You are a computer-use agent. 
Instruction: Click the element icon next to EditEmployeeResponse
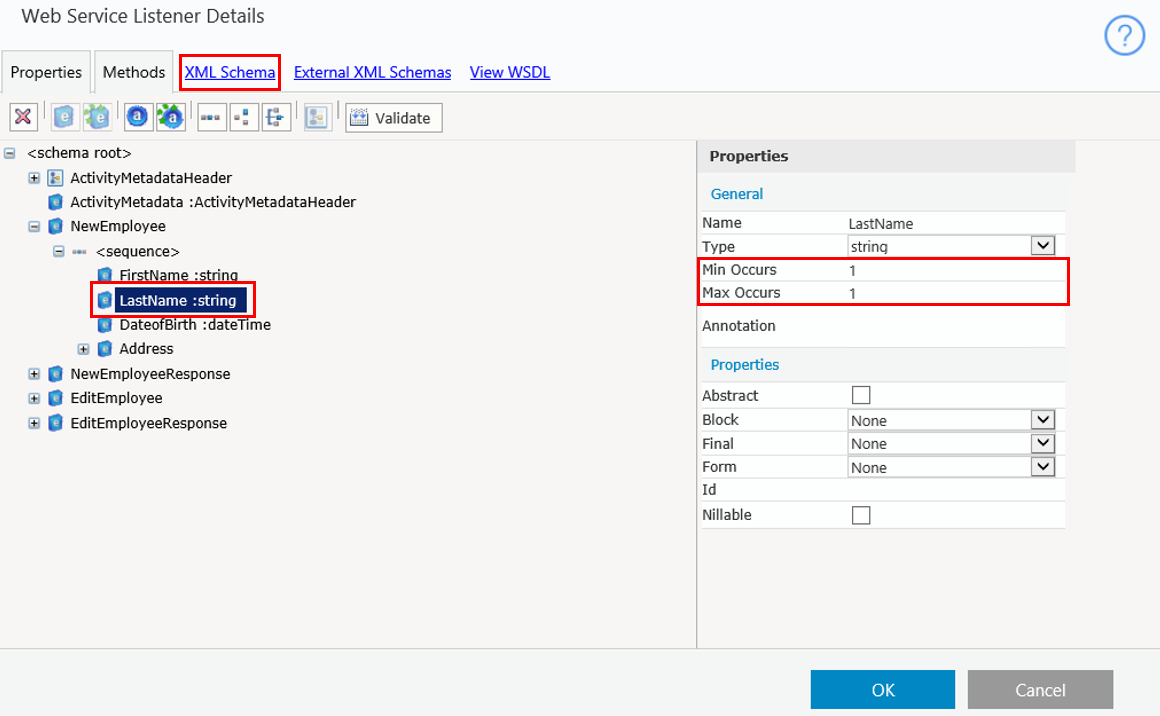coord(55,423)
